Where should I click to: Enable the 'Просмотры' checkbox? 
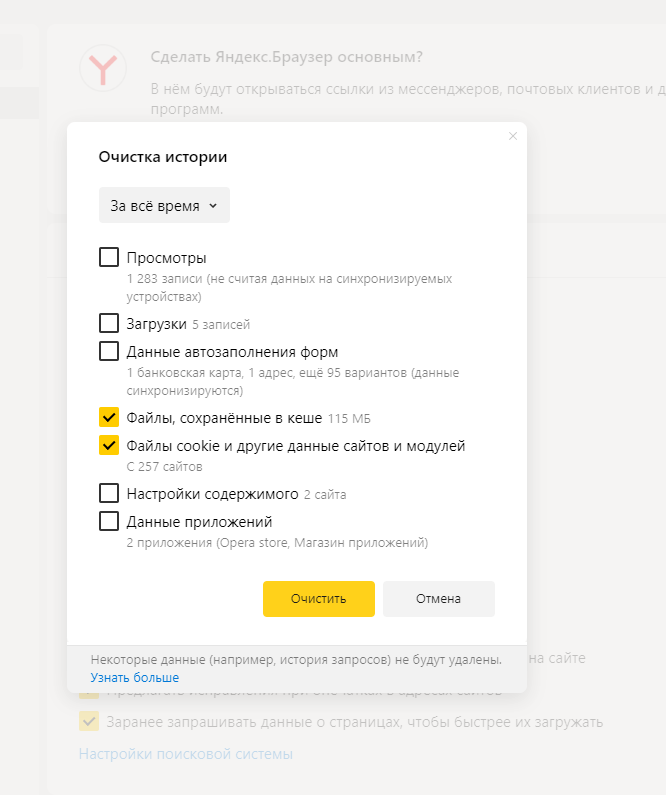109,257
